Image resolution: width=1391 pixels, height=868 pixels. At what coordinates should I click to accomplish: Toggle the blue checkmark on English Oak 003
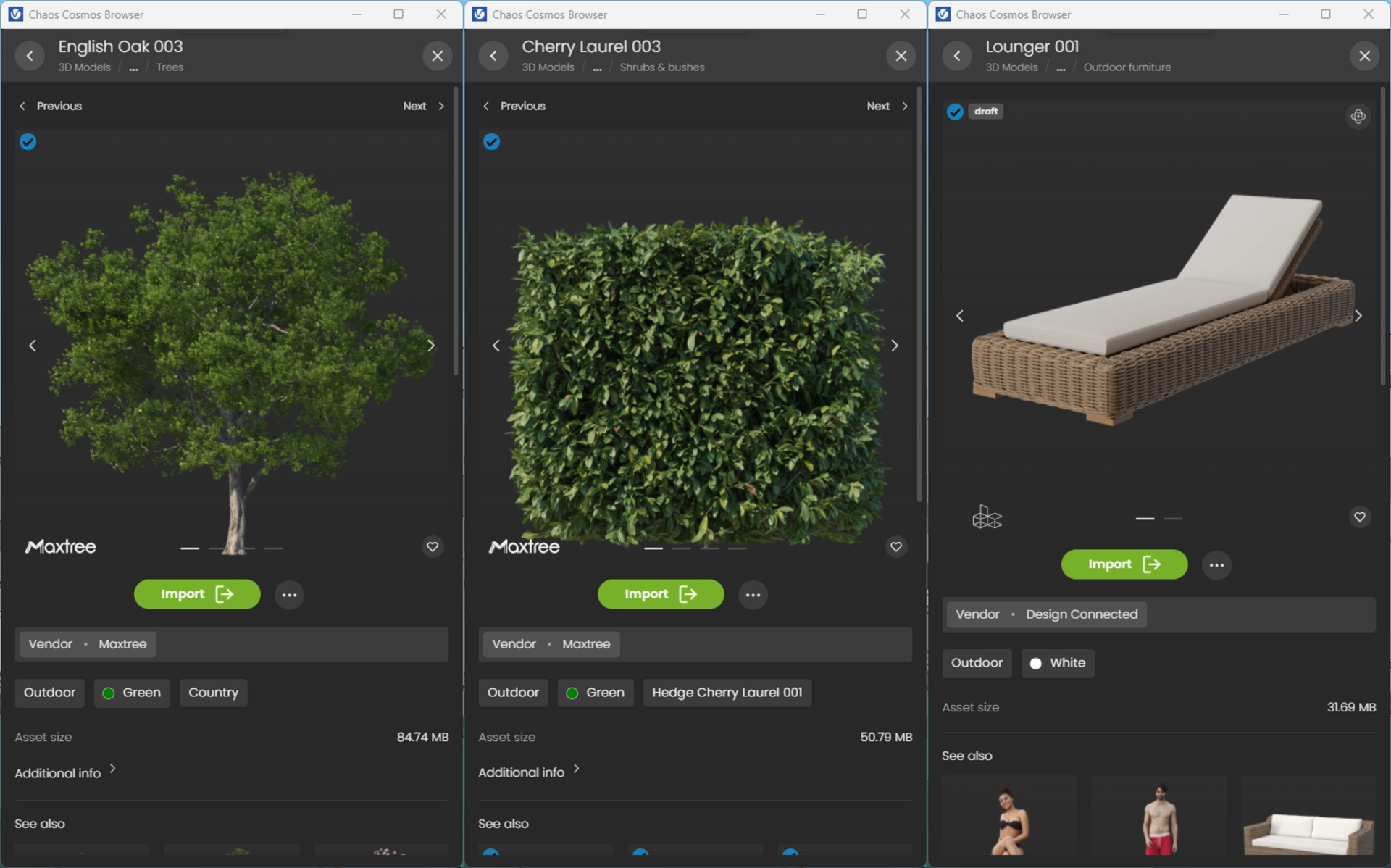[28, 141]
